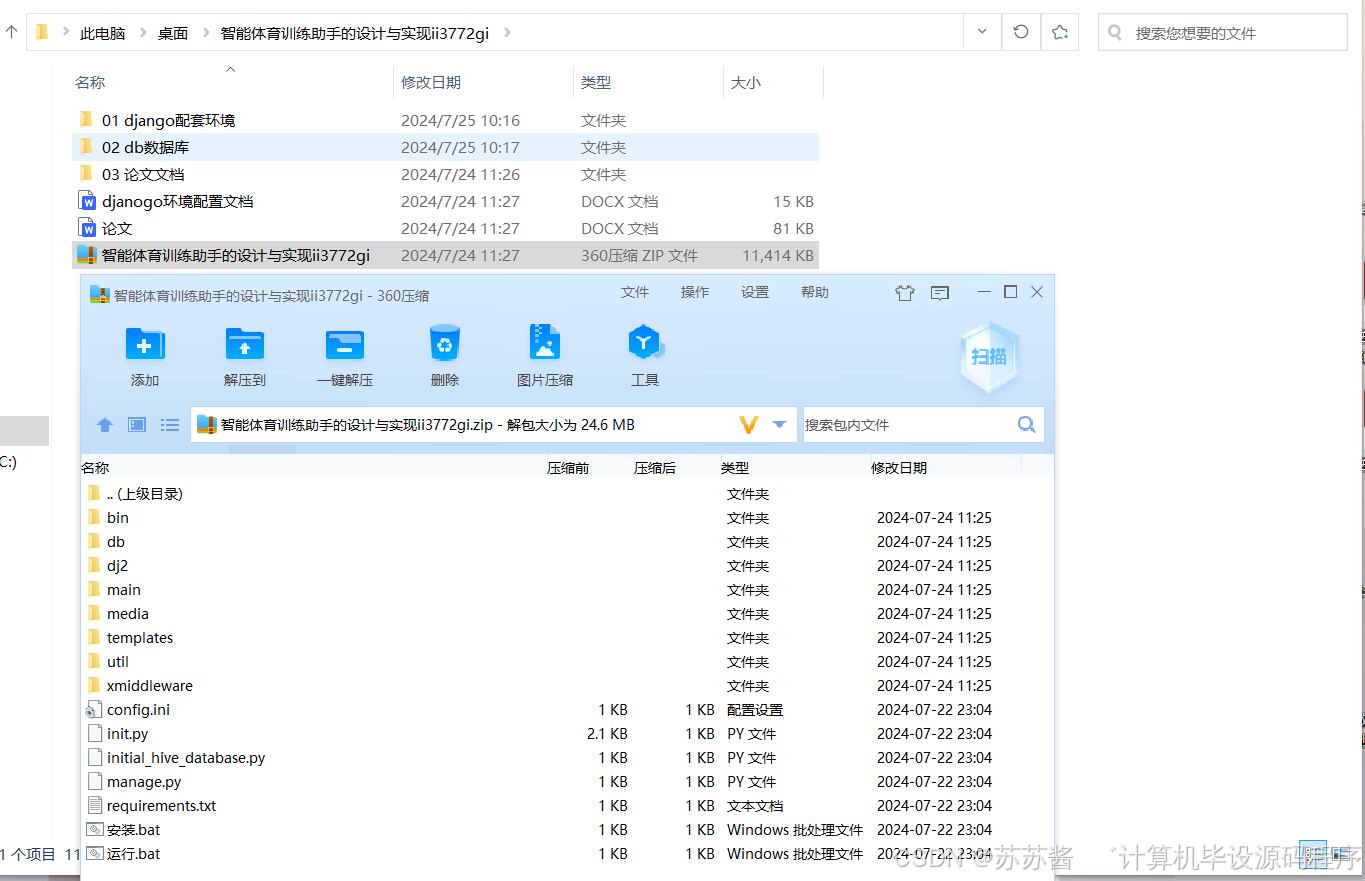Click the 删除 (Delete) icon in the archive toolbar
1365x881 pixels.
point(444,355)
